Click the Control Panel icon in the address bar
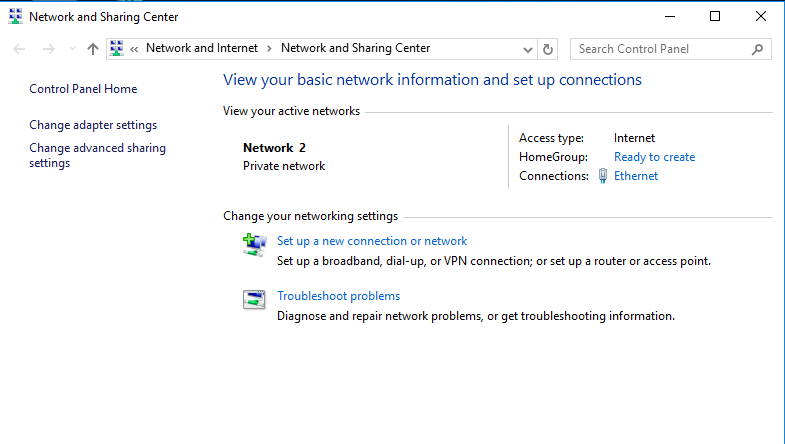This screenshot has height=444, width=785. 117,49
